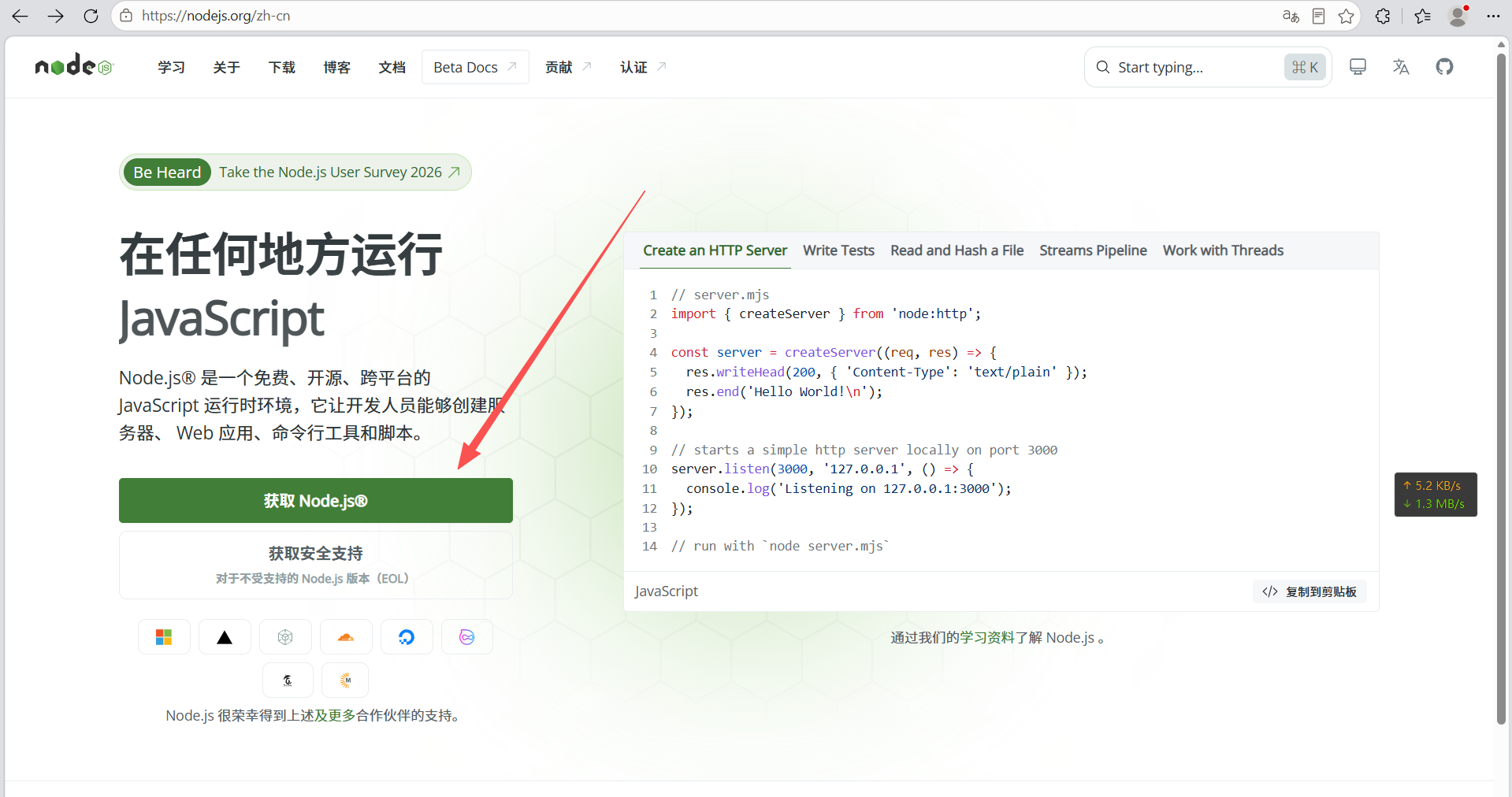Click the orange M sunburst sponsor logo

(345, 680)
